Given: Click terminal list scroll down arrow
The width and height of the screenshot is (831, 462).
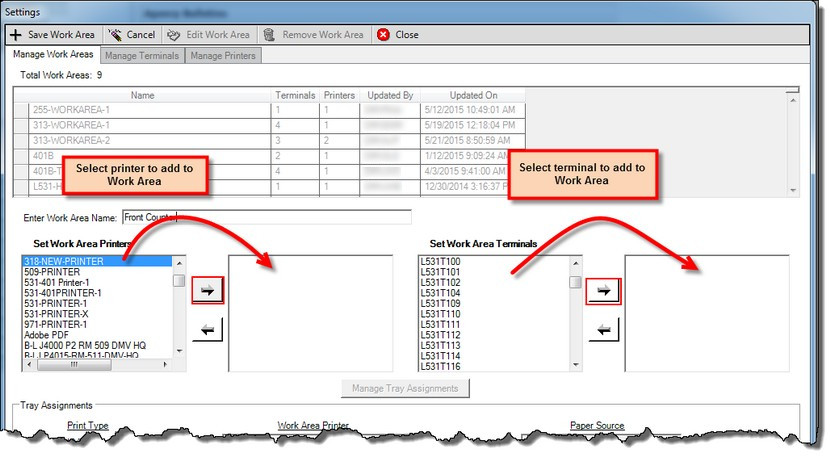Looking at the screenshot, I should tap(576, 365).
